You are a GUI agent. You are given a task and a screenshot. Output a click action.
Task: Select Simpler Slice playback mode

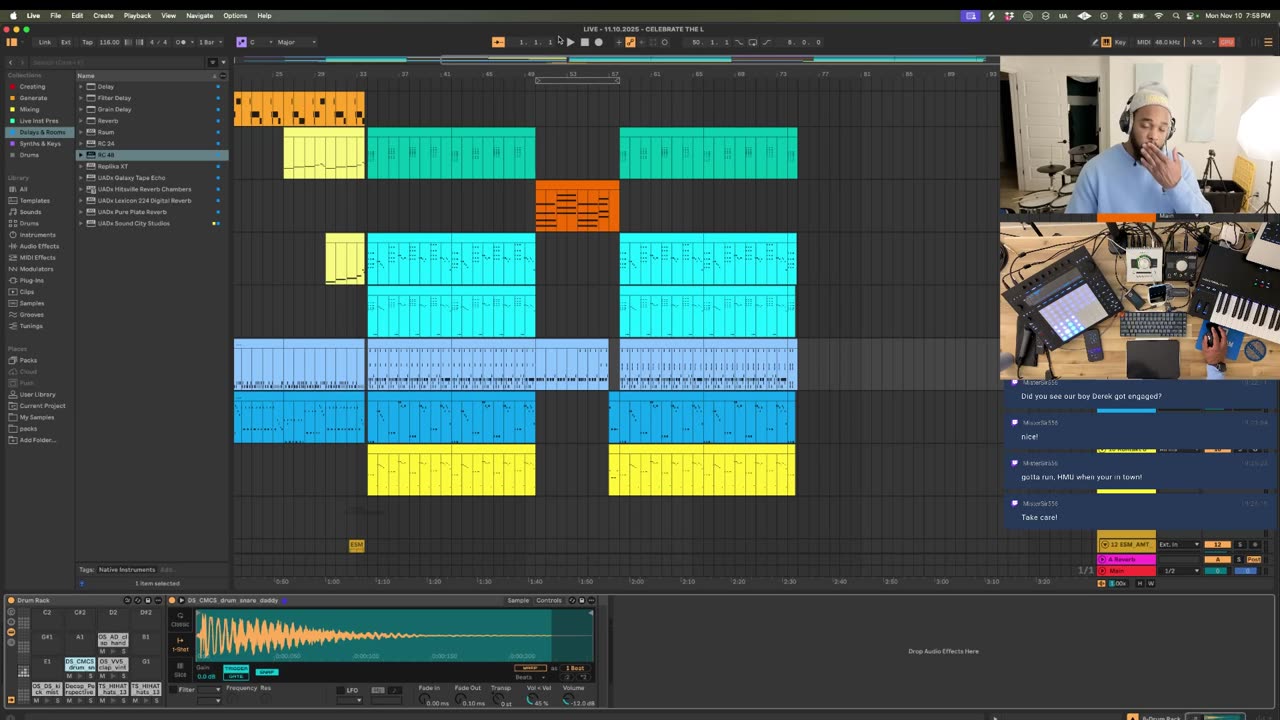coord(180,671)
